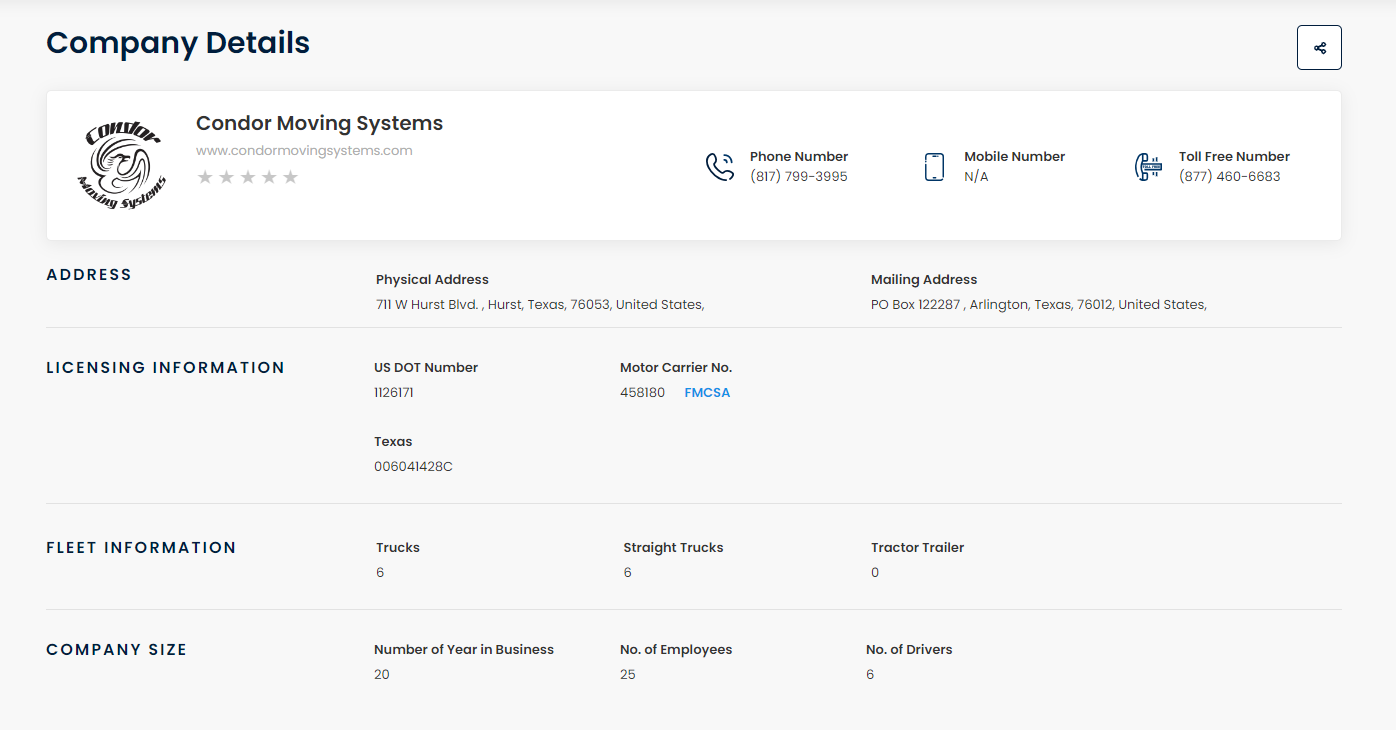1396x730 pixels.
Task: Click the Condor Moving Systems company name
Action: 319,123
